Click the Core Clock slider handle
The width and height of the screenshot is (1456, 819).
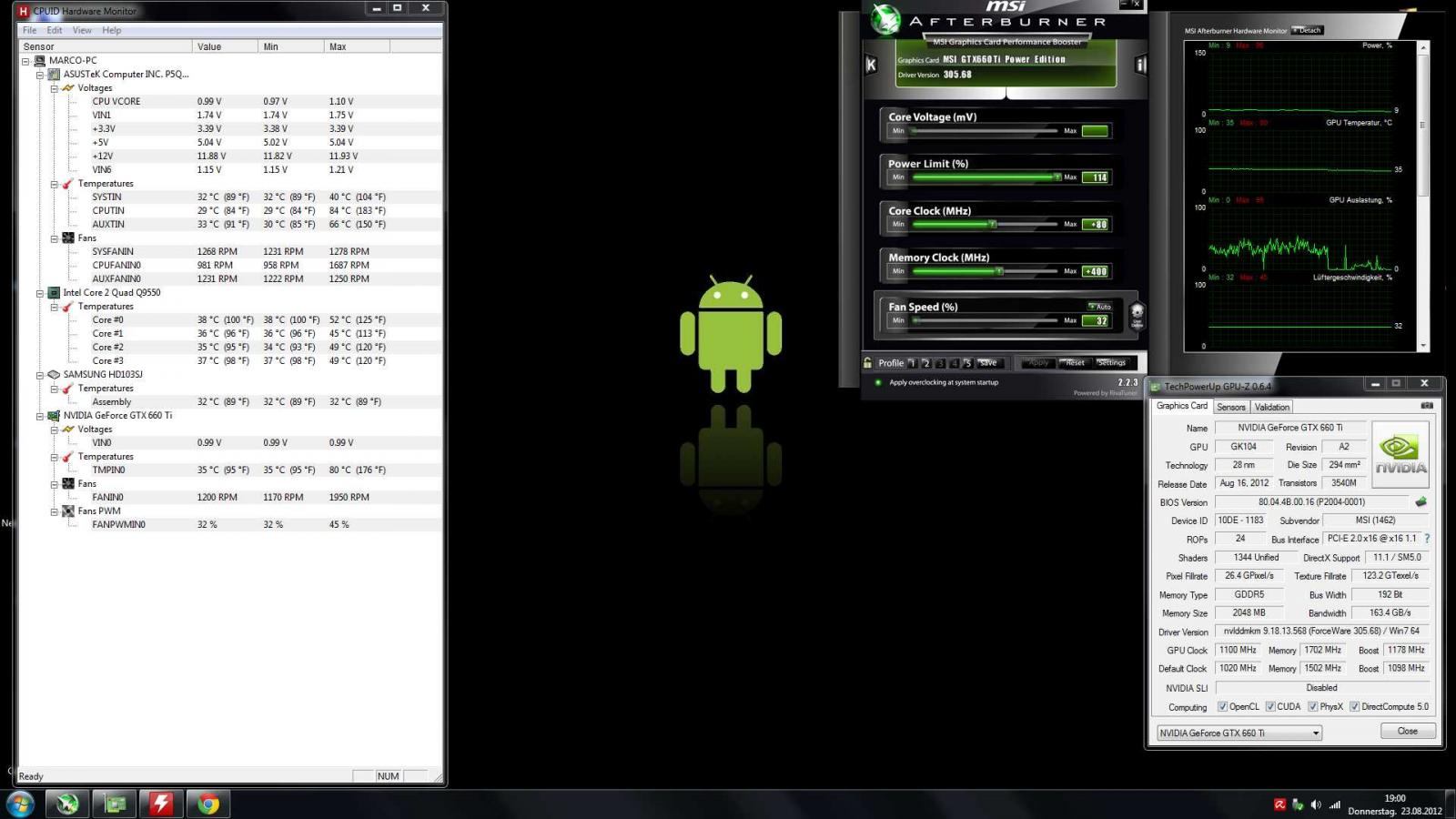point(993,224)
